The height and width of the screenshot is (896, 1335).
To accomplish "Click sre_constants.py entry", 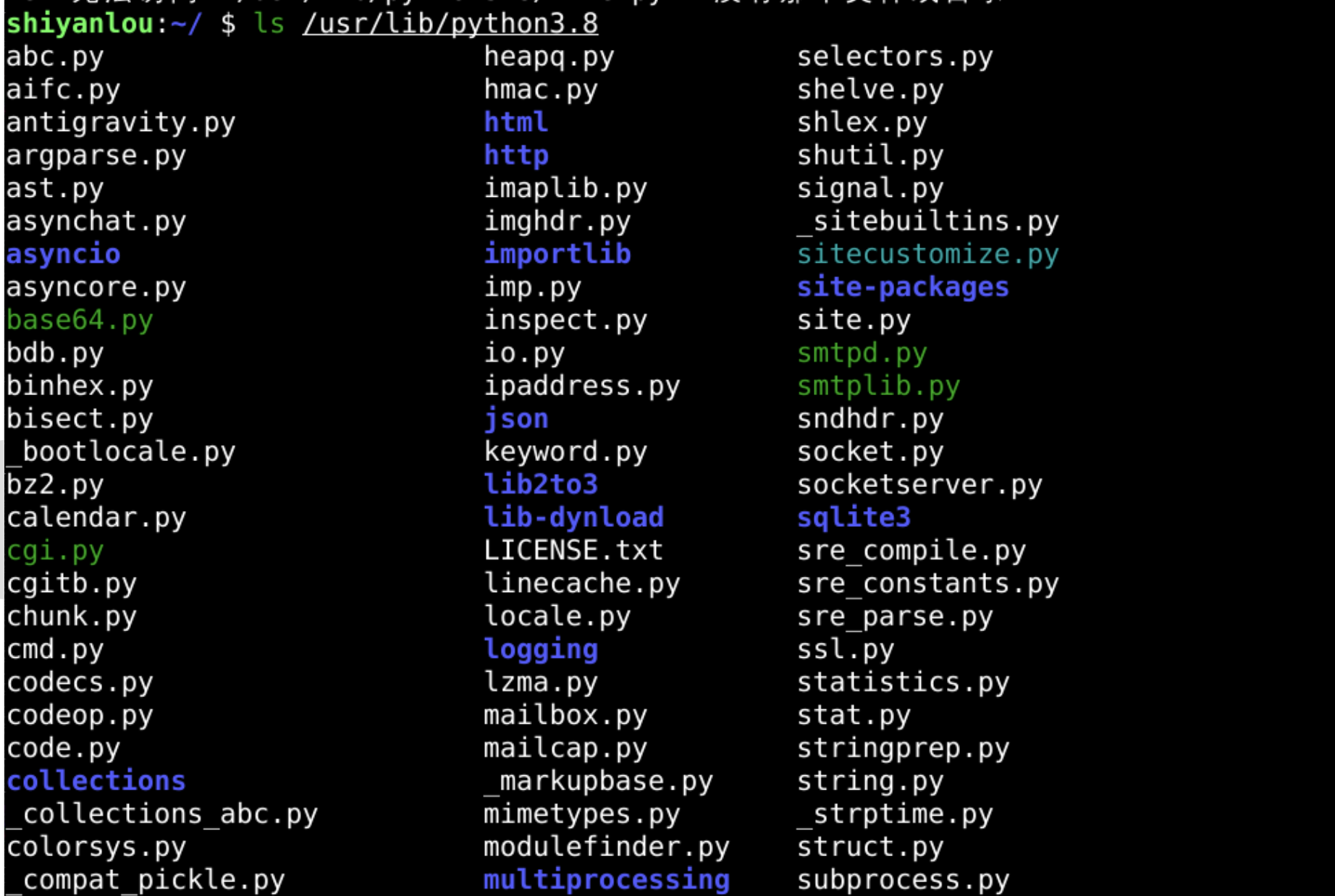I will click(927, 583).
